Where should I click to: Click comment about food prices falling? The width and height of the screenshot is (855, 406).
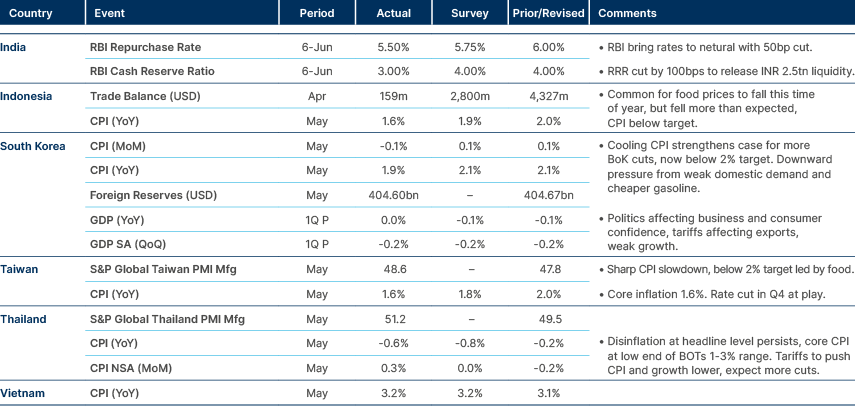(x=707, y=108)
